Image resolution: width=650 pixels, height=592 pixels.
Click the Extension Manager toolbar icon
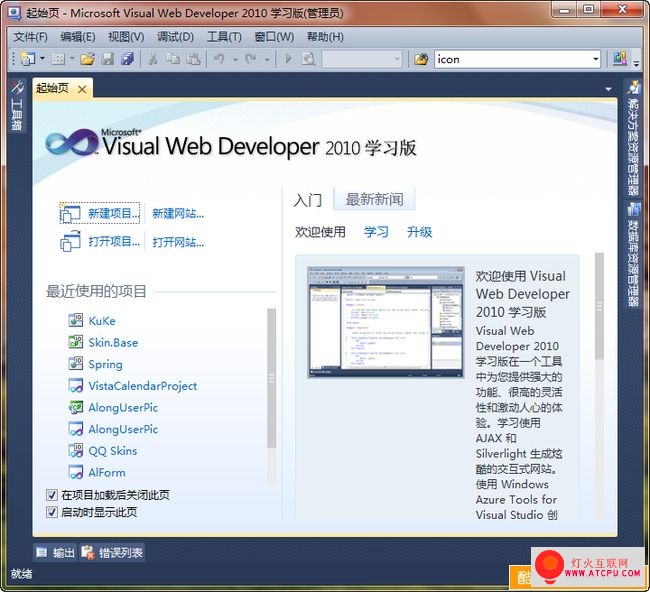click(x=620, y=58)
